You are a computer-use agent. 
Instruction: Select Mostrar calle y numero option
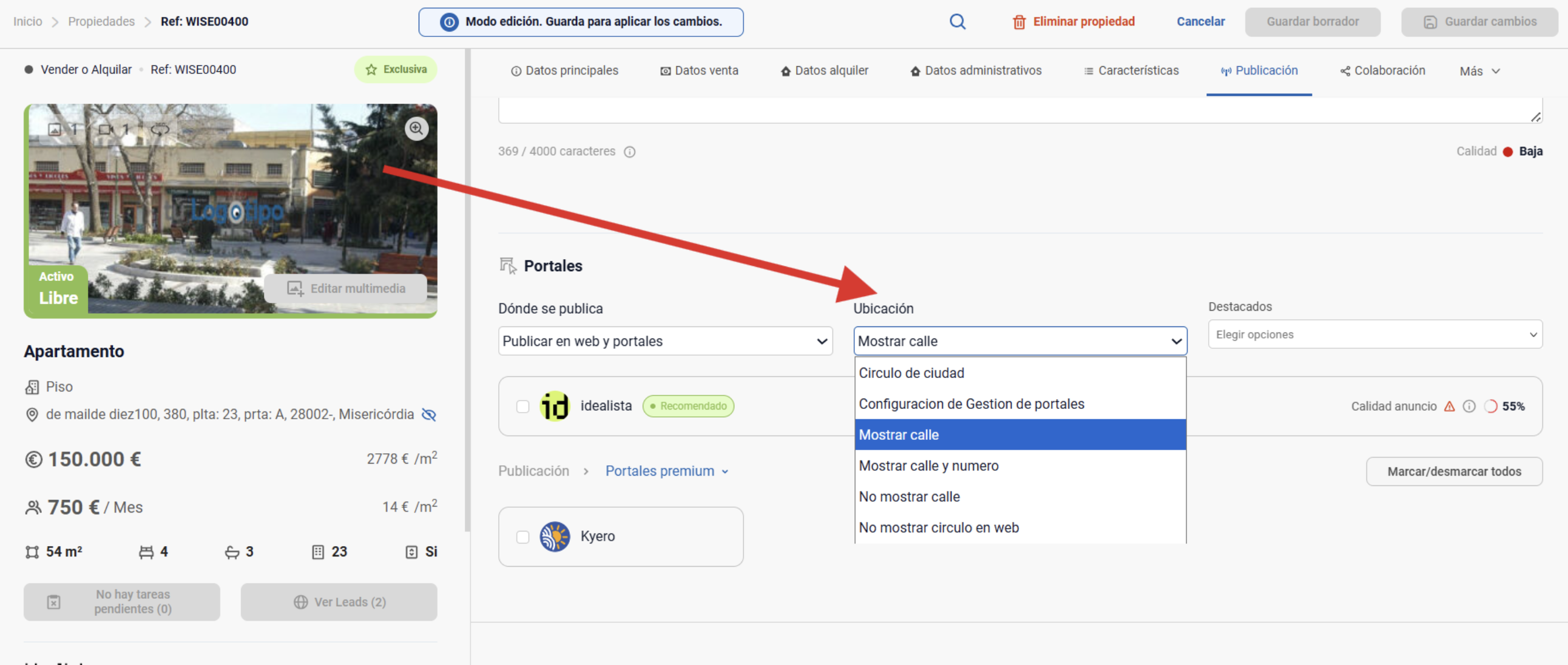(x=1020, y=466)
